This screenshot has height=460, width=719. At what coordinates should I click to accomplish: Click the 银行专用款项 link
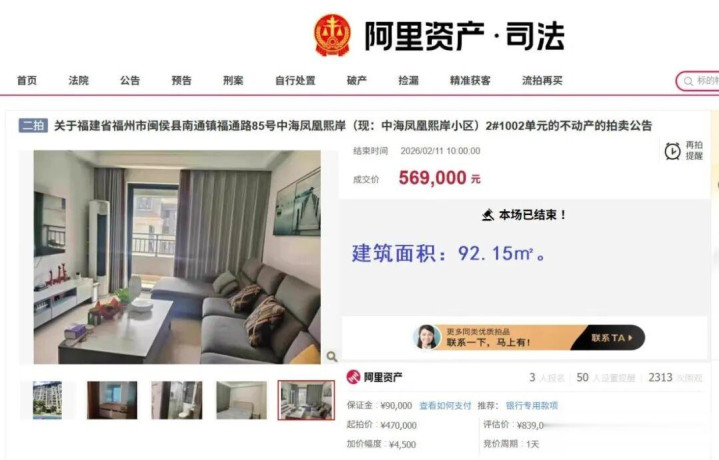point(532,405)
